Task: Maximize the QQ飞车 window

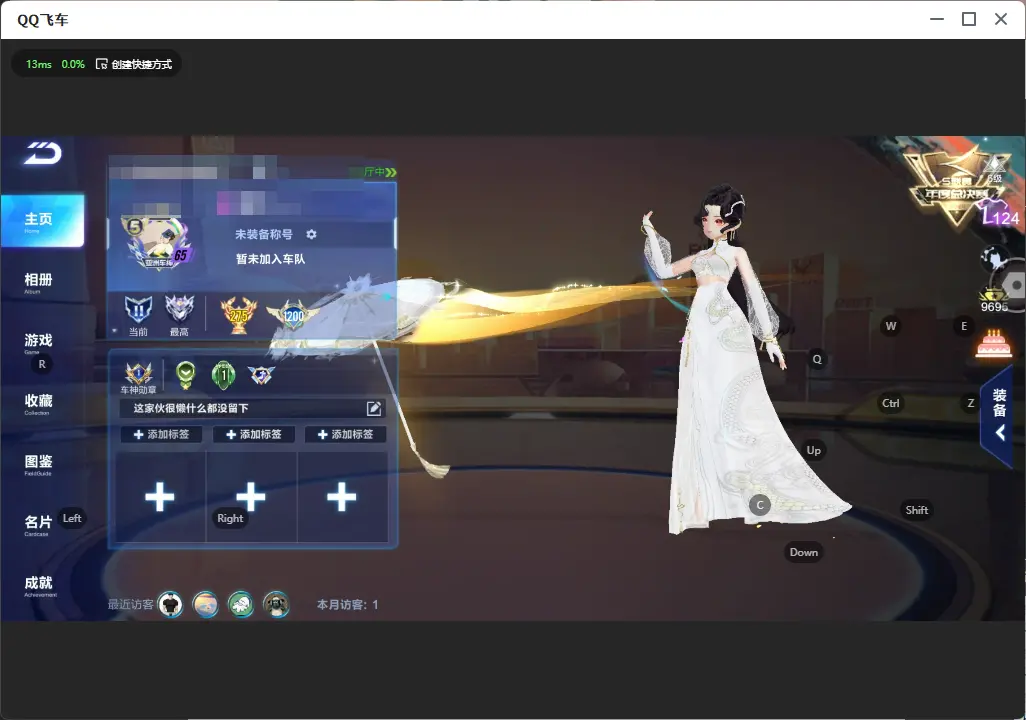Action: pyautogui.click(x=969, y=20)
